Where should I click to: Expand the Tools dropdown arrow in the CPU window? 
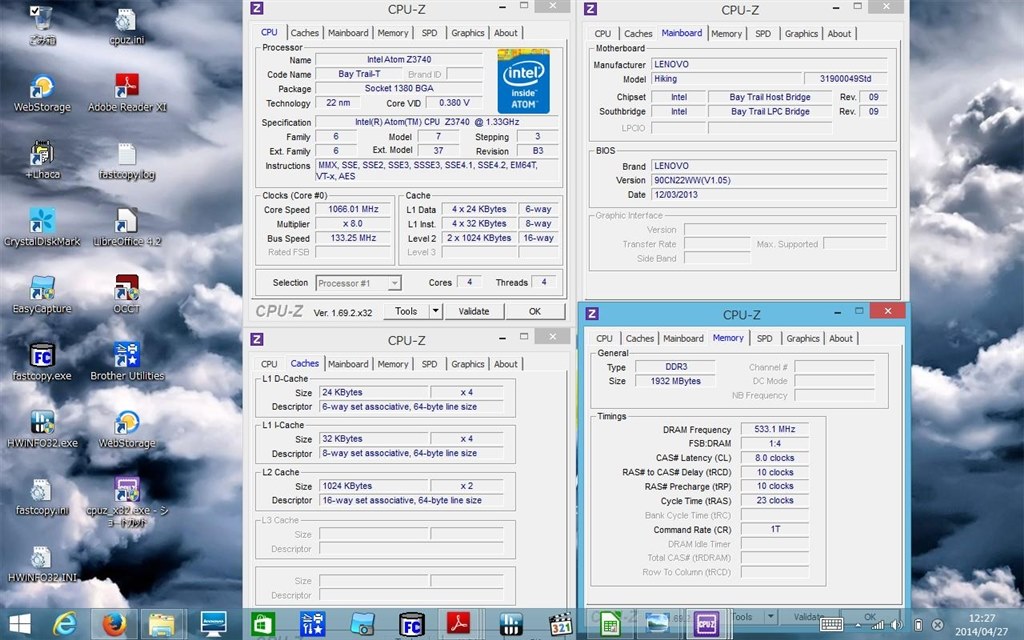[x=435, y=311]
